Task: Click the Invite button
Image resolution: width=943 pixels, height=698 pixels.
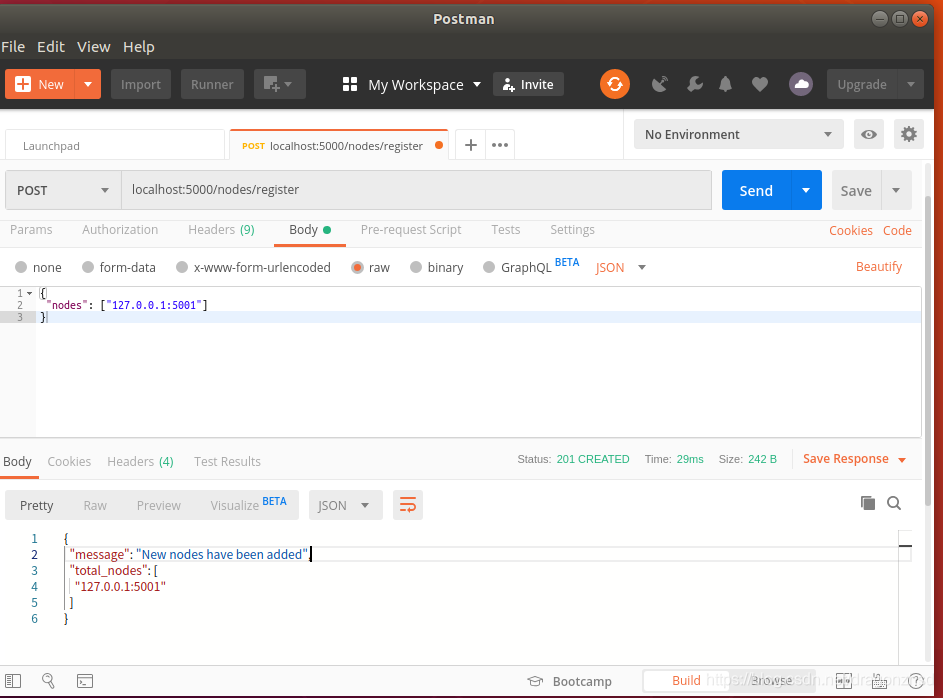Action: click(x=528, y=84)
